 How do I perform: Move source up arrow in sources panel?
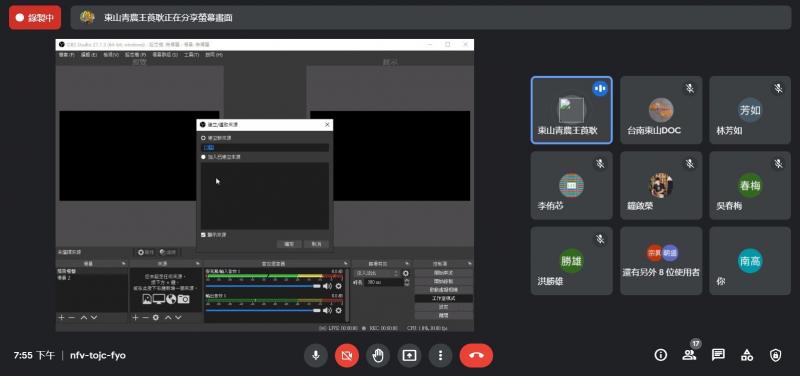coord(168,317)
